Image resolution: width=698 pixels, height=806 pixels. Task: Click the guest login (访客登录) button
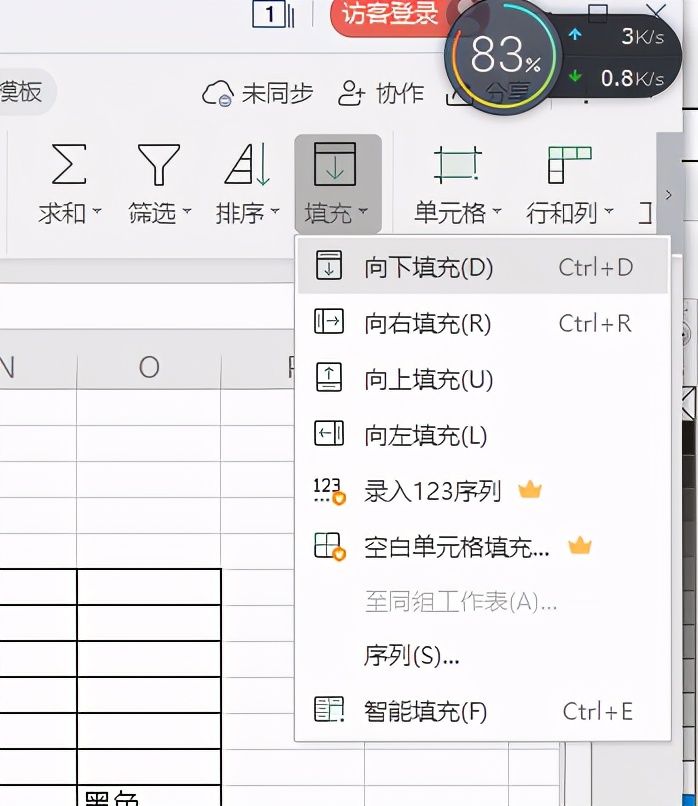(391, 14)
